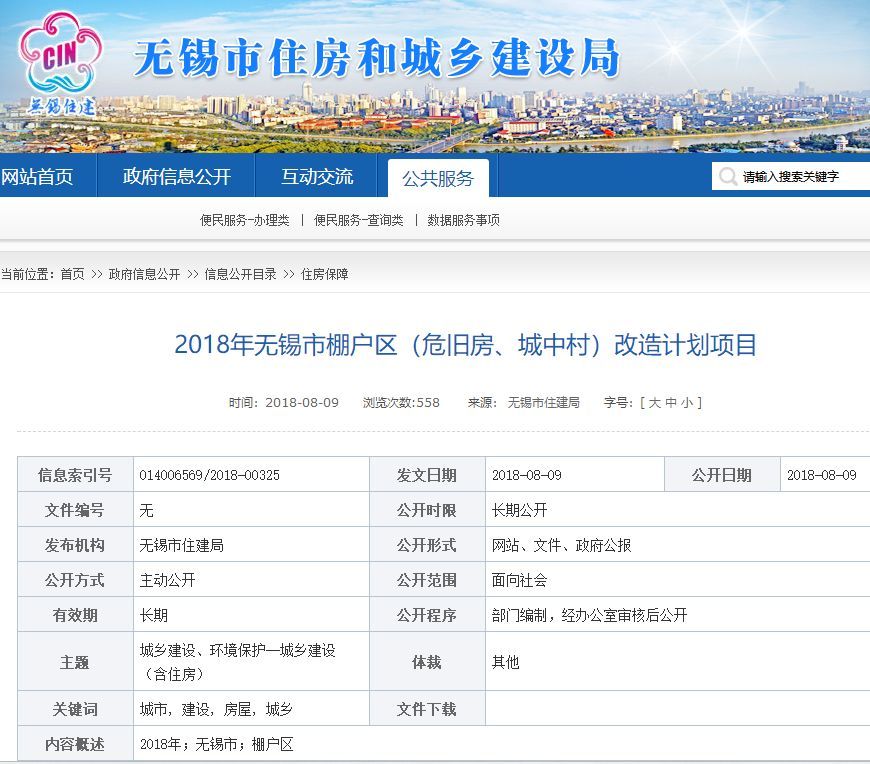The height and width of the screenshot is (764, 870).
Task: Click the CIN Wuxi logo
Action: (x=60, y=64)
